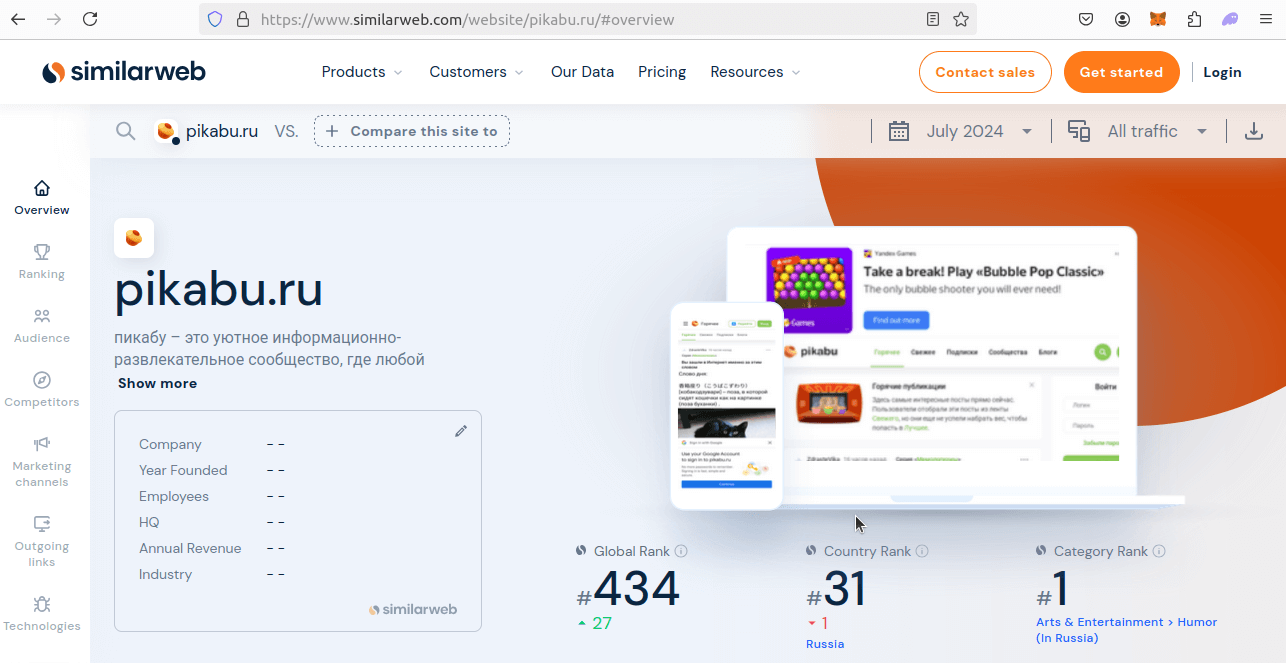Image resolution: width=1286 pixels, height=663 pixels.
Task: Bookmark this page with the star icon
Action: [x=961, y=19]
